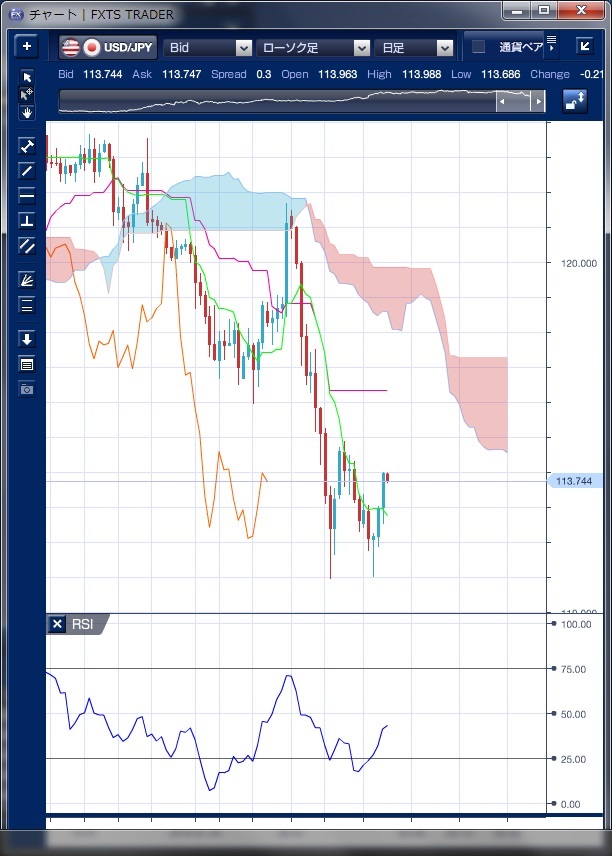Expand the 日足 timeframe dropdown

click(415, 47)
